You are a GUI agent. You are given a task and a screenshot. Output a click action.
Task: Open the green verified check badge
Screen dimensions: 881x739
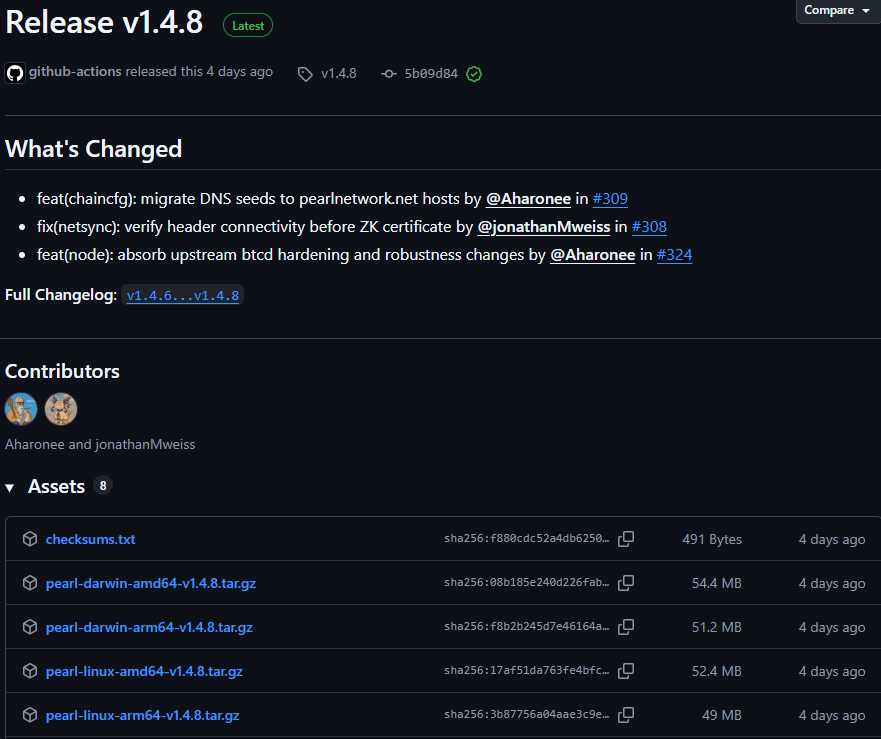474,74
